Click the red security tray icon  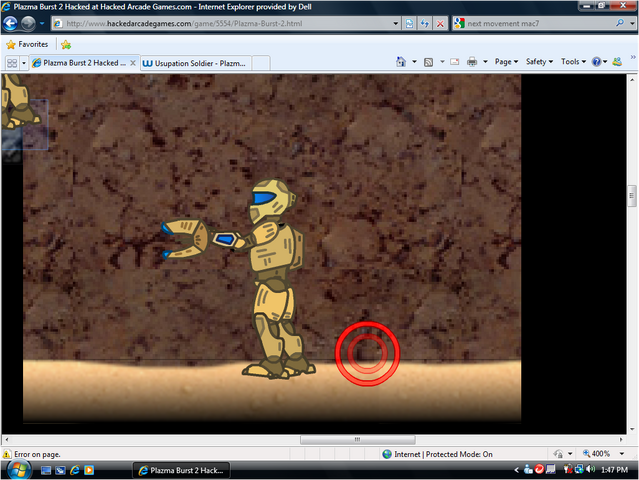[x=539, y=469]
